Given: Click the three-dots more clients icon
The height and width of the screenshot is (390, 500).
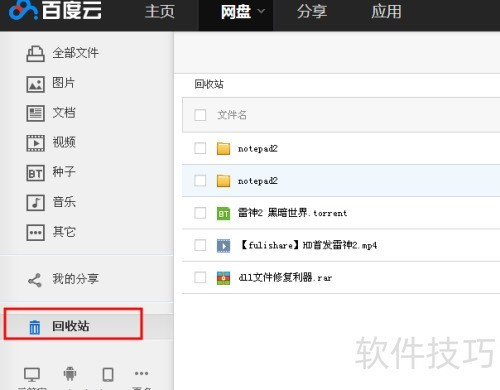Looking at the screenshot, I should 142,373.
